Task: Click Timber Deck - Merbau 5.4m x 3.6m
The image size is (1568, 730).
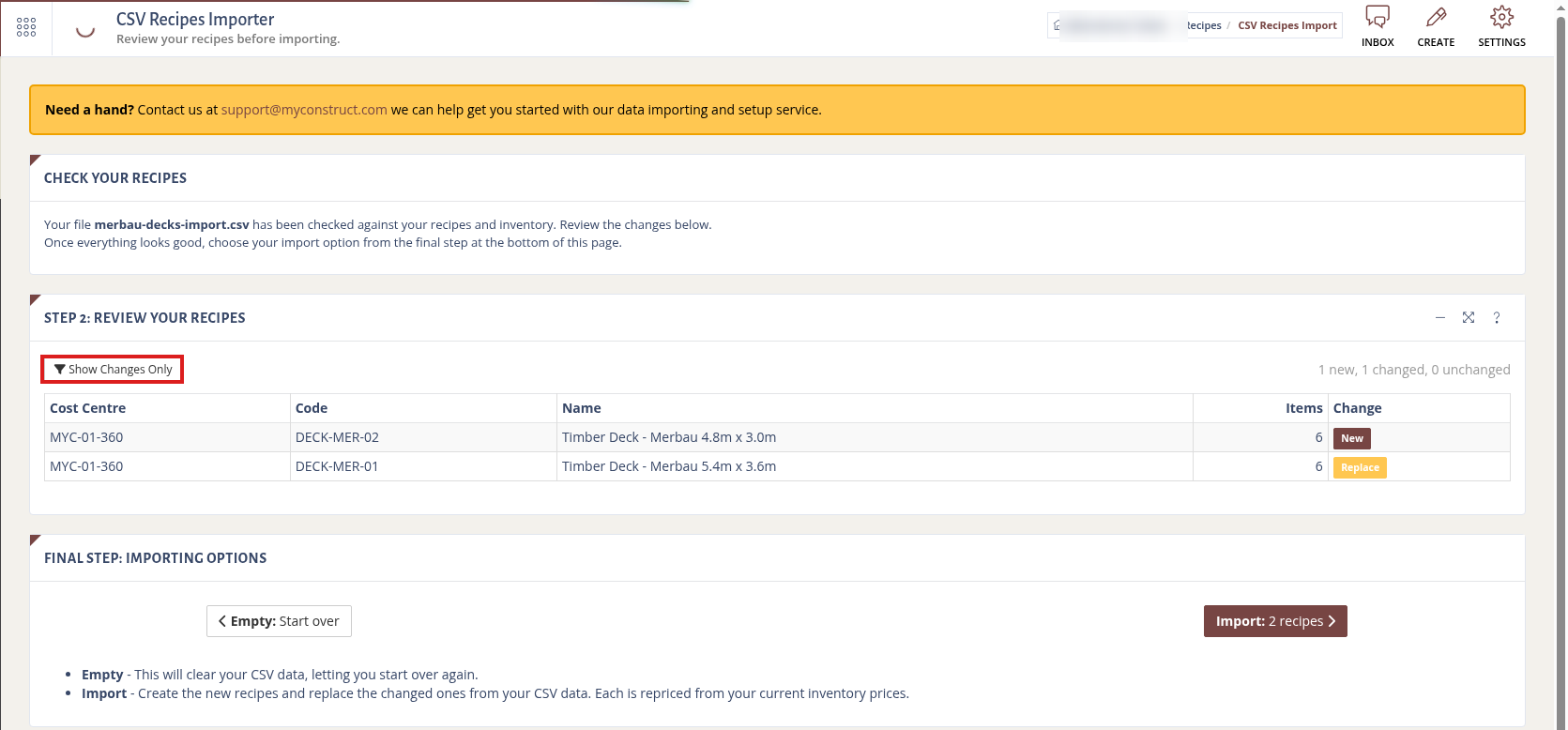Action: click(669, 466)
